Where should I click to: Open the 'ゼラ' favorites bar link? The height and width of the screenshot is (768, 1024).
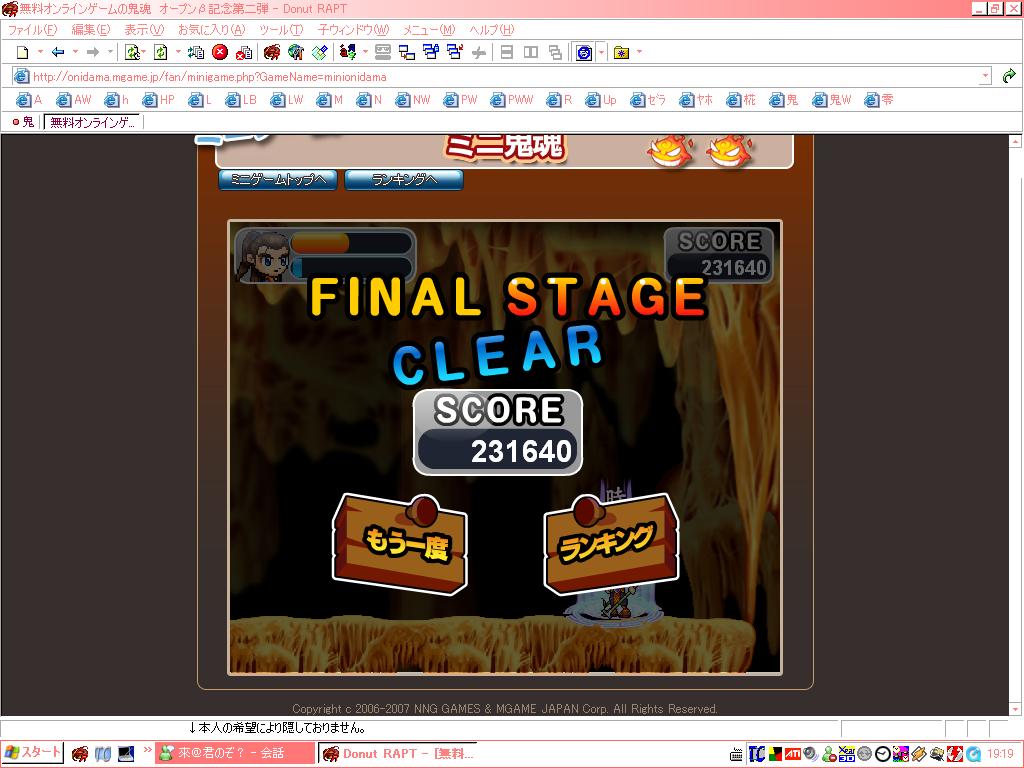tap(648, 100)
